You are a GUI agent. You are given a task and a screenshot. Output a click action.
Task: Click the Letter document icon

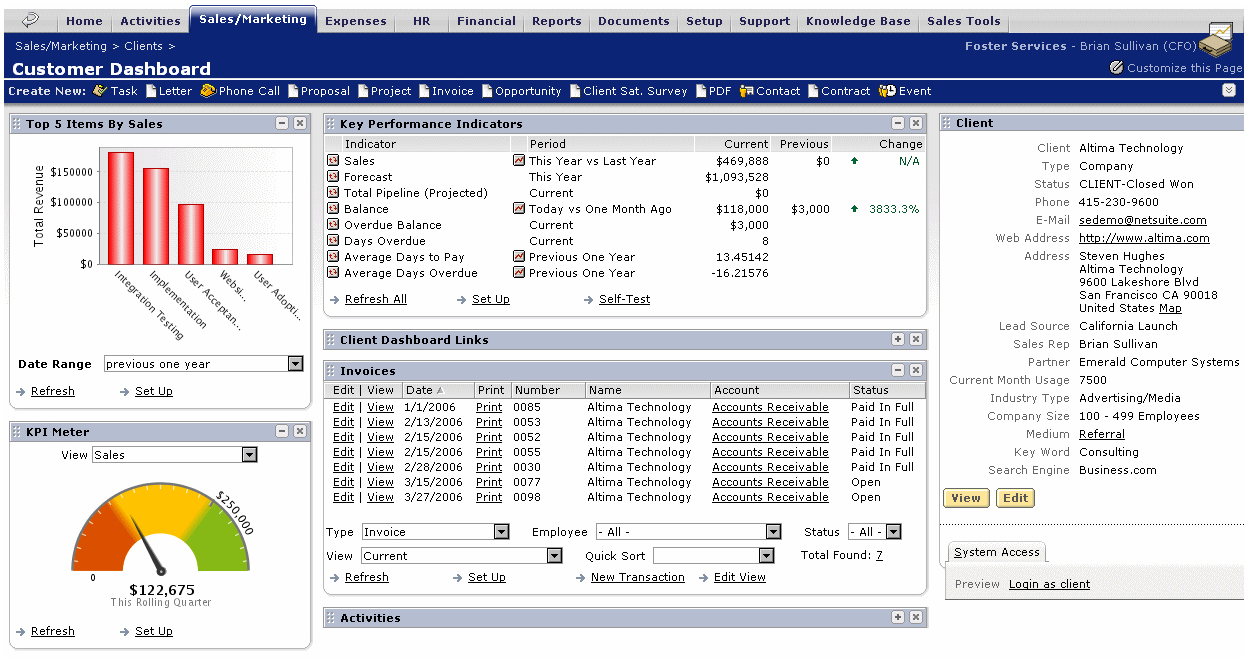point(152,91)
